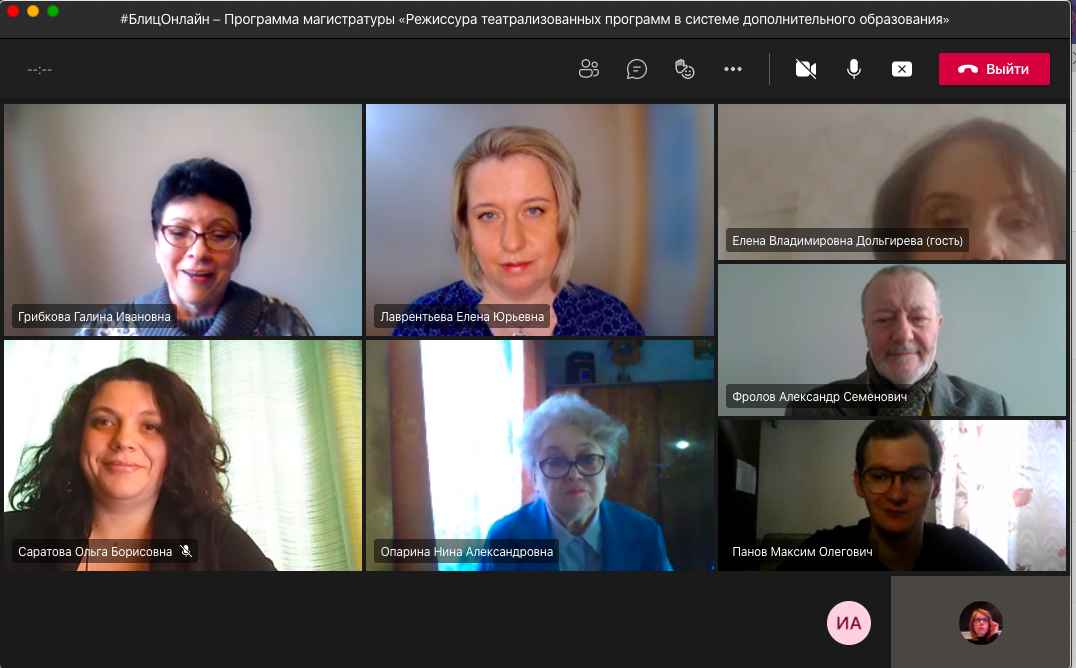Image resolution: width=1076 pixels, height=668 pixels.
Task: Click your self-view thumbnail preview
Action: tap(980, 622)
